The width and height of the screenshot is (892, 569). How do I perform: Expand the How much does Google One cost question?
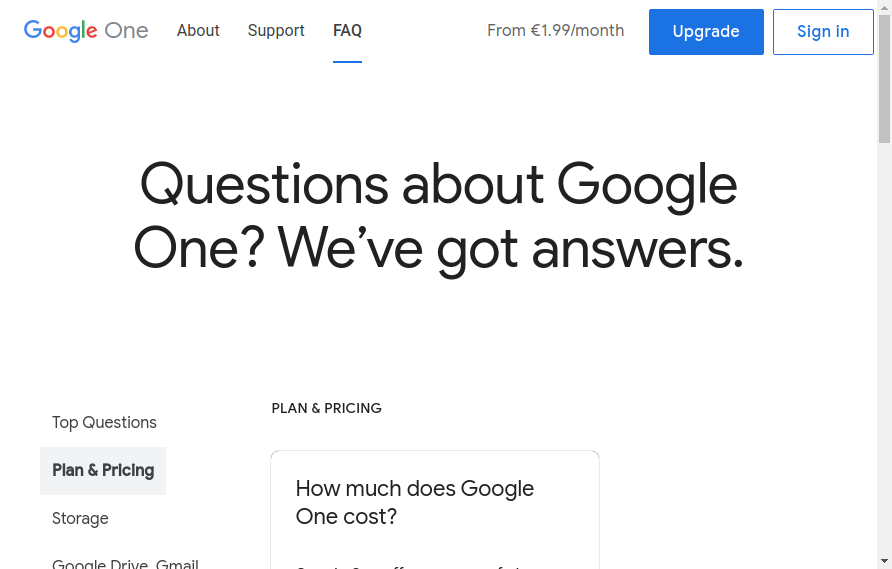tap(415, 502)
